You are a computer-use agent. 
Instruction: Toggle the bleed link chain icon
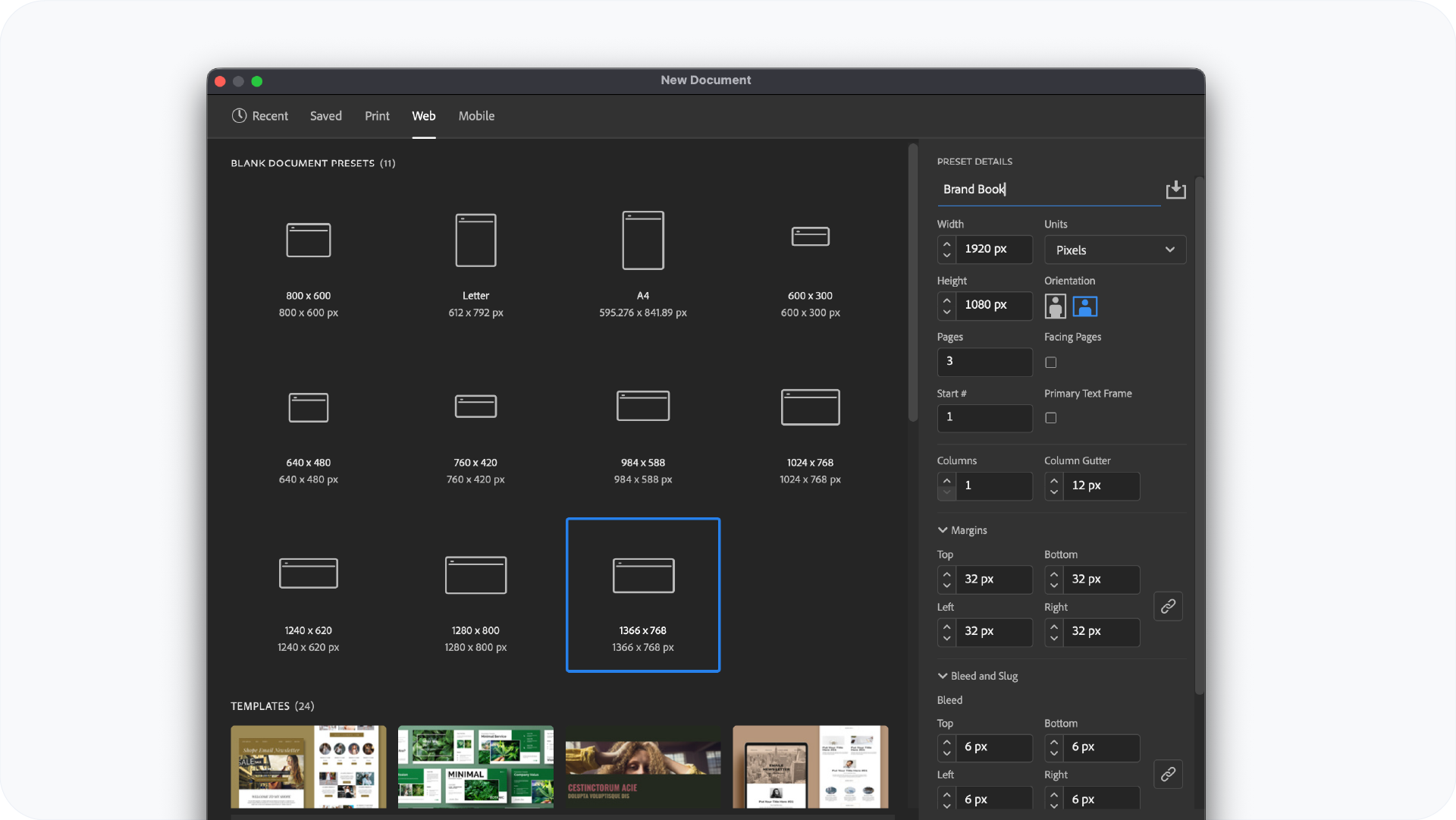(1168, 774)
